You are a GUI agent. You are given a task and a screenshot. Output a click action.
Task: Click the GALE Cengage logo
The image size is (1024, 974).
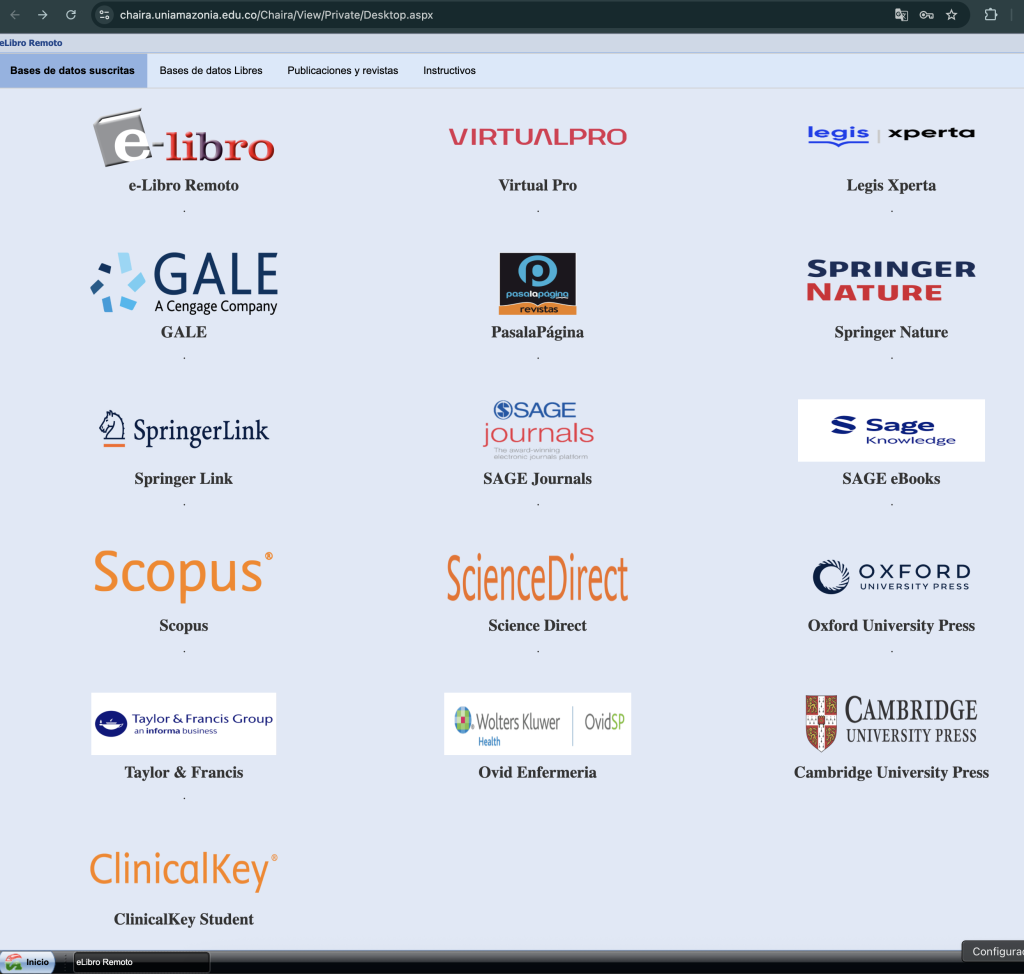tap(184, 283)
